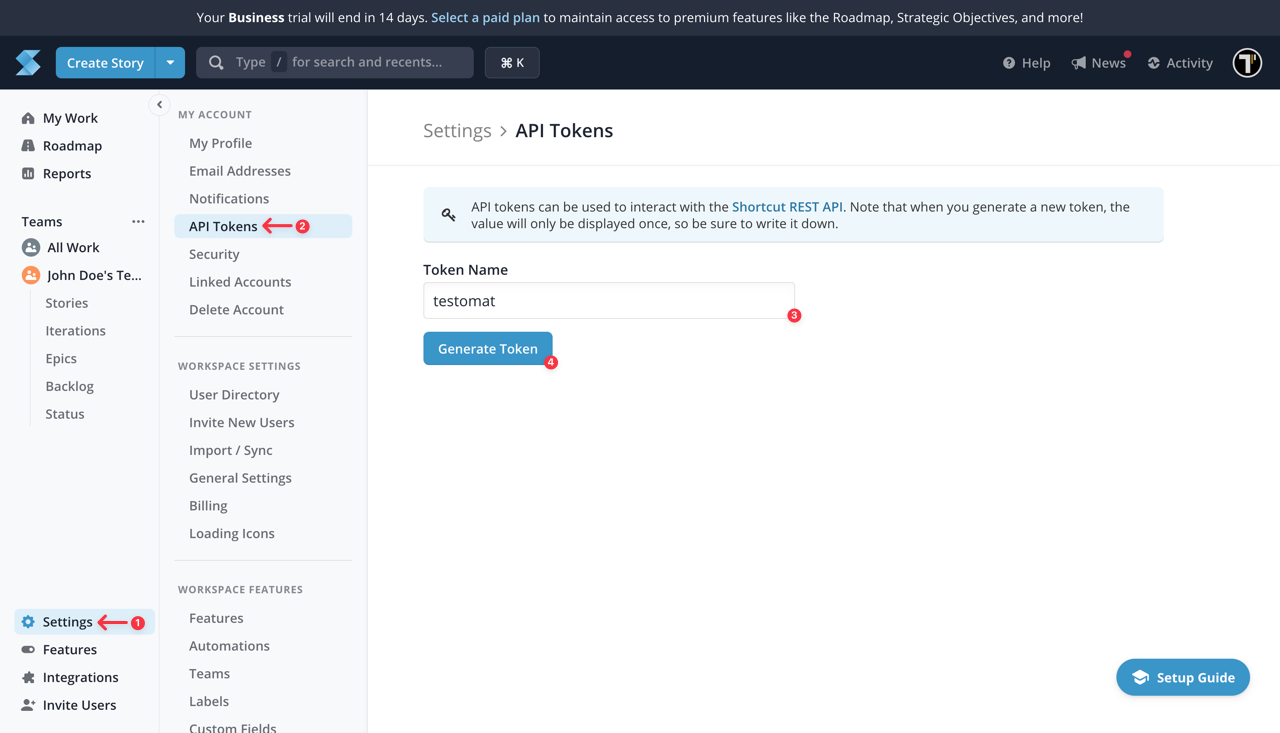Screen dimensions: 1280x733
Task: Click the search magnifier icon
Action: coord(216,62)
